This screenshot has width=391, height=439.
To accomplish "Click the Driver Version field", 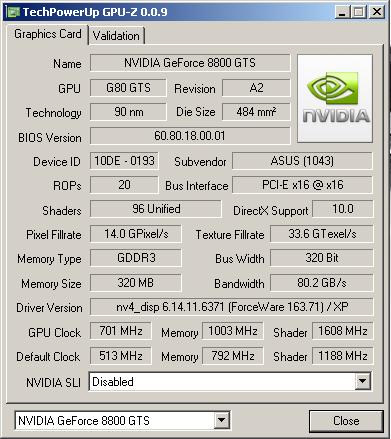I will pos(232,307).
